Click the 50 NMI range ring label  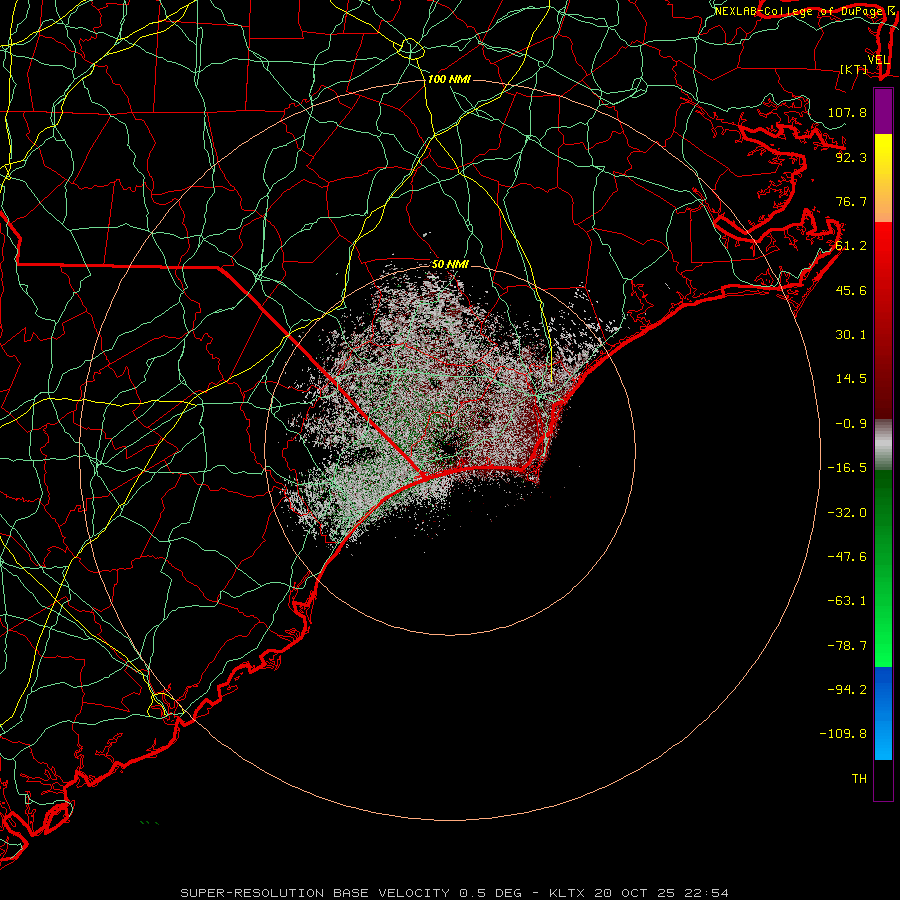[x=450, y=264]
